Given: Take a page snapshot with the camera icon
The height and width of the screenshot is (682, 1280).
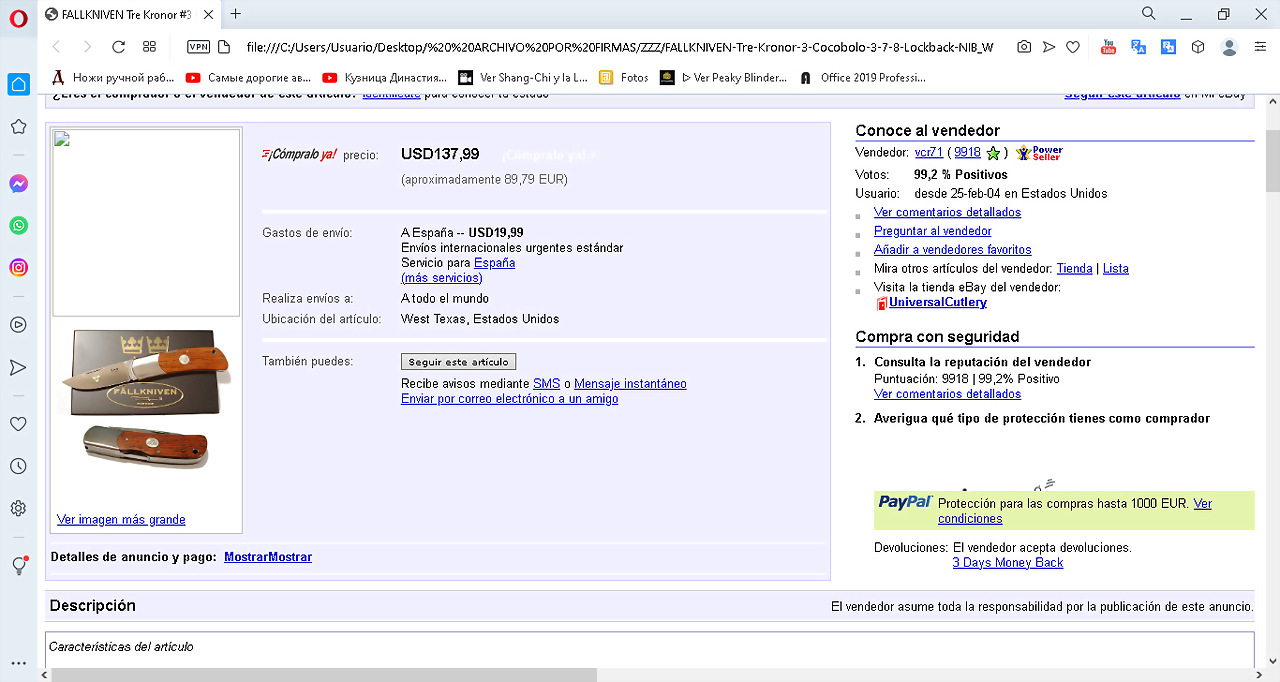Looking at the screenshot, I should pyautogui.click(x=1024, y=47).
